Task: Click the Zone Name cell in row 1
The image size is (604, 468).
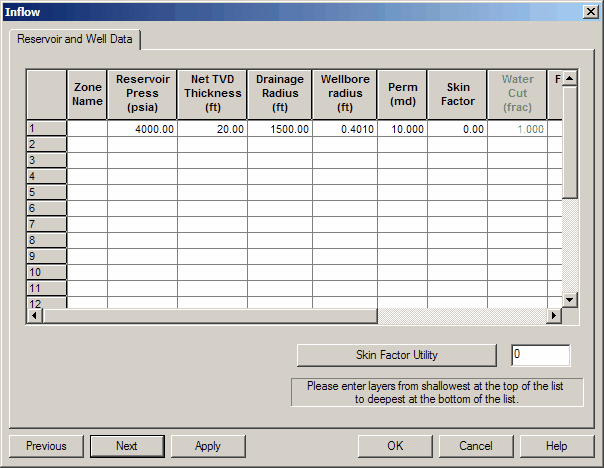Action: (87, 129)
